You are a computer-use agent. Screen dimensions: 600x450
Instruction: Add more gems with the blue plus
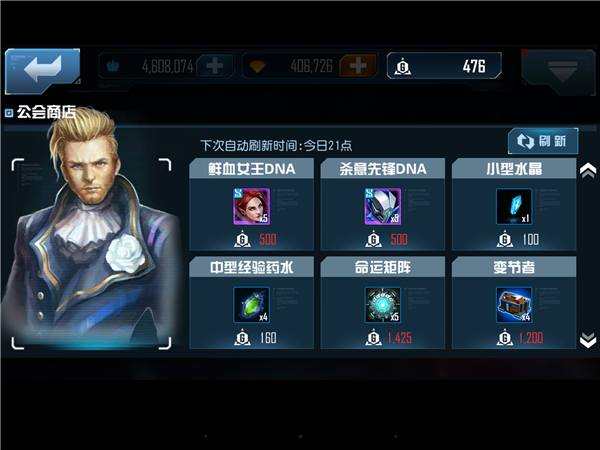215,66
